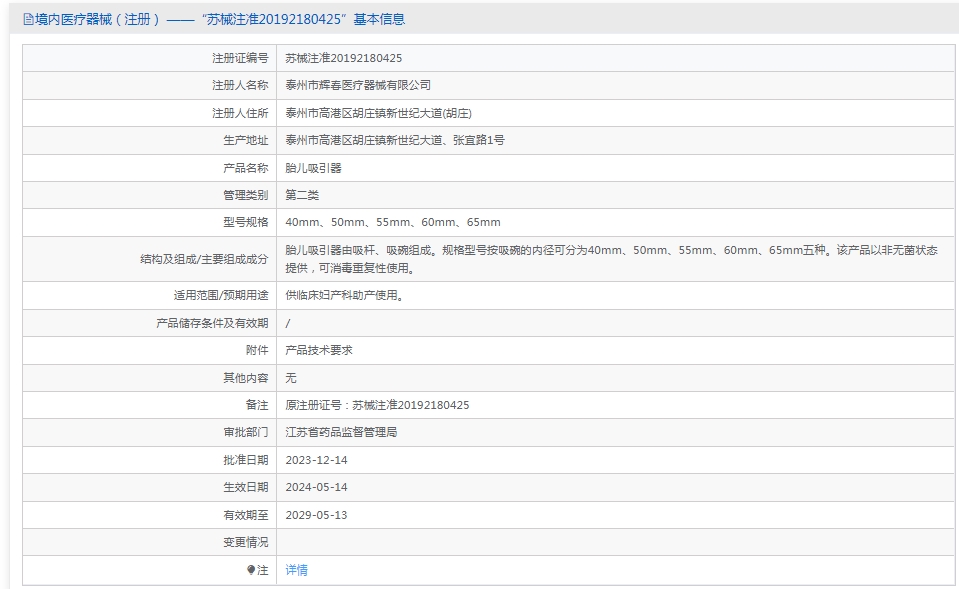
Task: Click the 变更情况 label
Action: (x=246, y=543)
